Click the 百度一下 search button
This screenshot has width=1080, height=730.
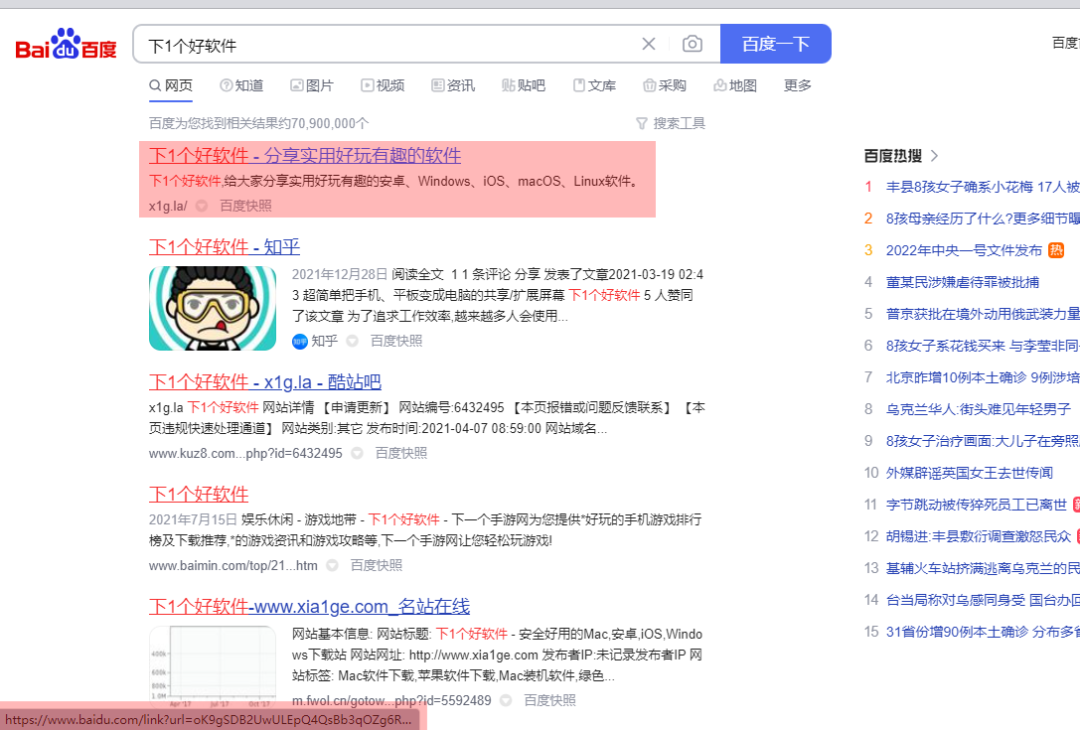coord(776,44)
